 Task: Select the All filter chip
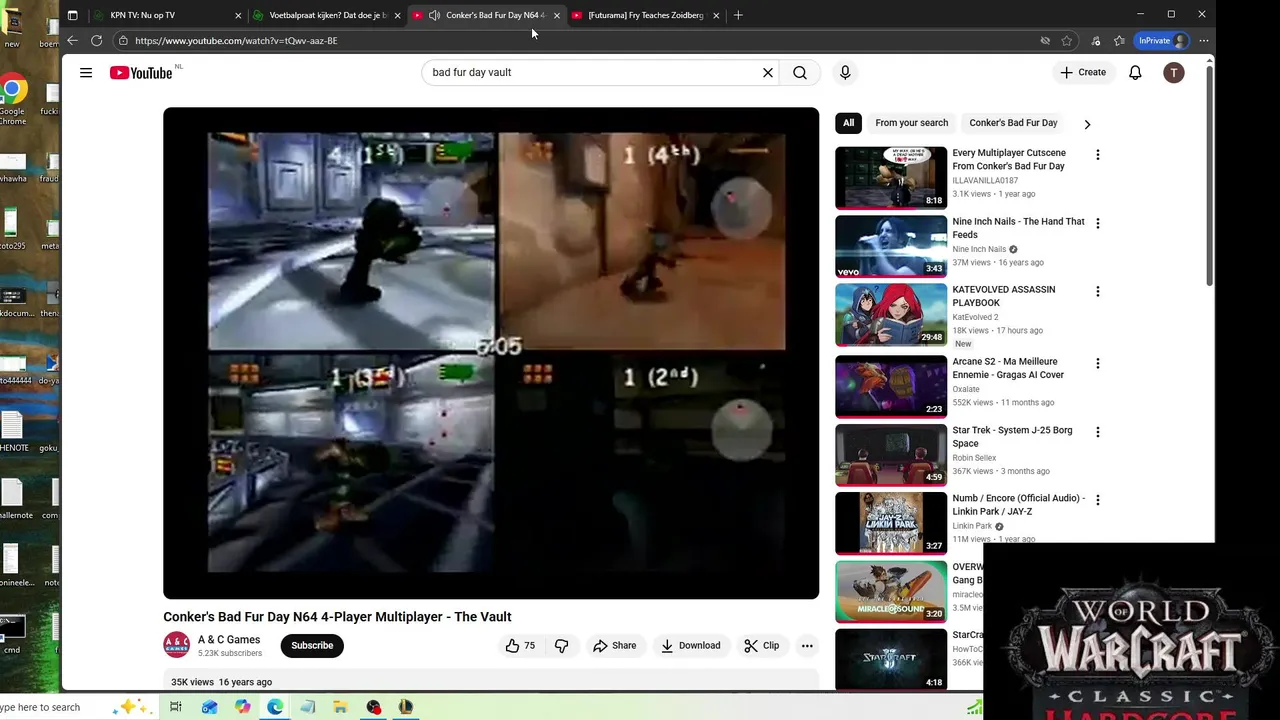(x=848, y=123)
